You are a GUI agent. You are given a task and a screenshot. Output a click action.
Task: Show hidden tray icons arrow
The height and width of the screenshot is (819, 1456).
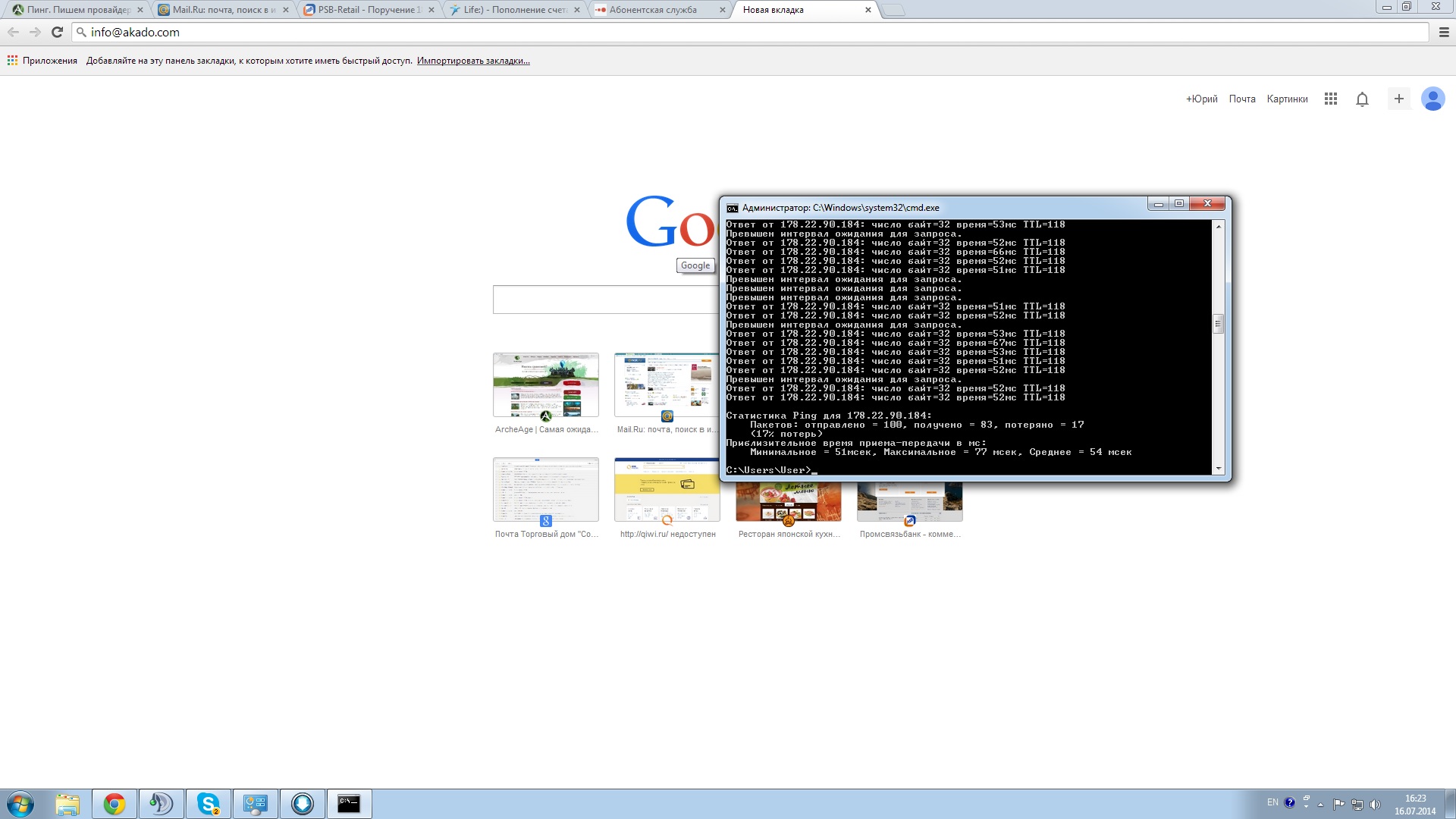[1320, 805]
